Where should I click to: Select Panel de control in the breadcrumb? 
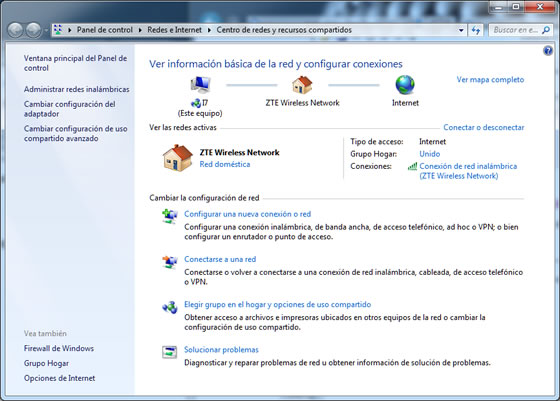105,30
